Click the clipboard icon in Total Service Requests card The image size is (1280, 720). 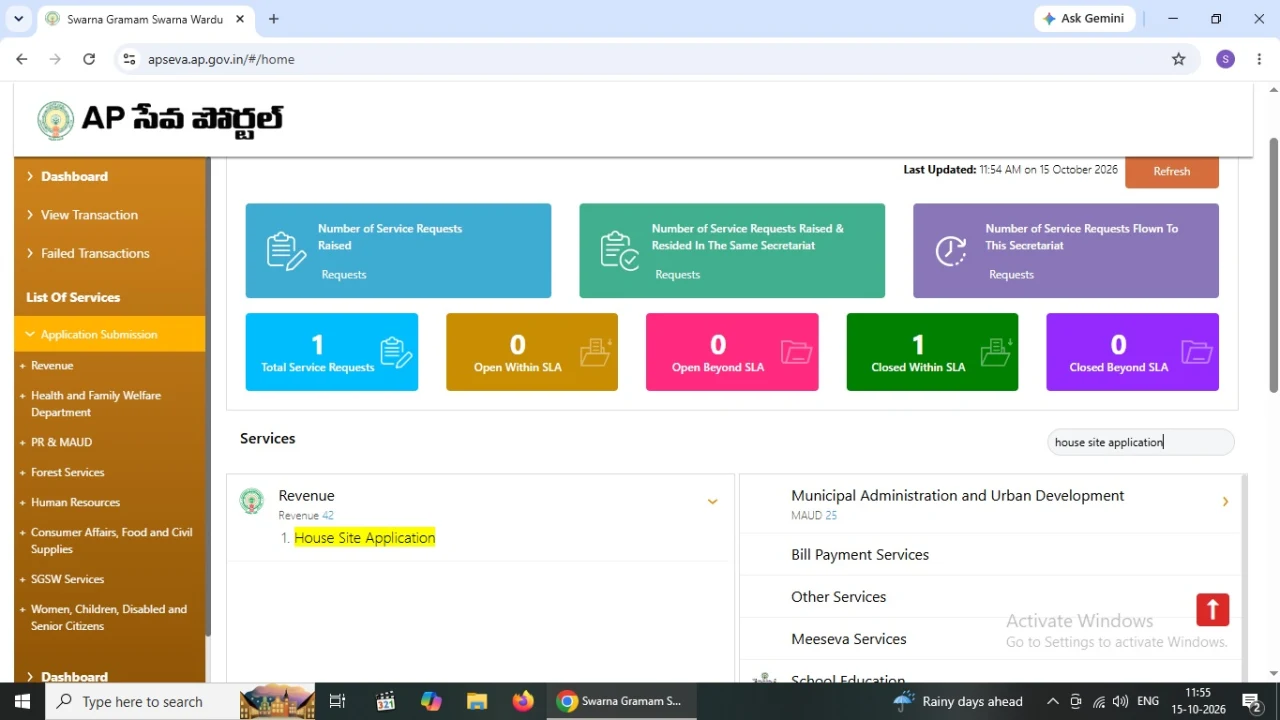[x=396, y=352]
